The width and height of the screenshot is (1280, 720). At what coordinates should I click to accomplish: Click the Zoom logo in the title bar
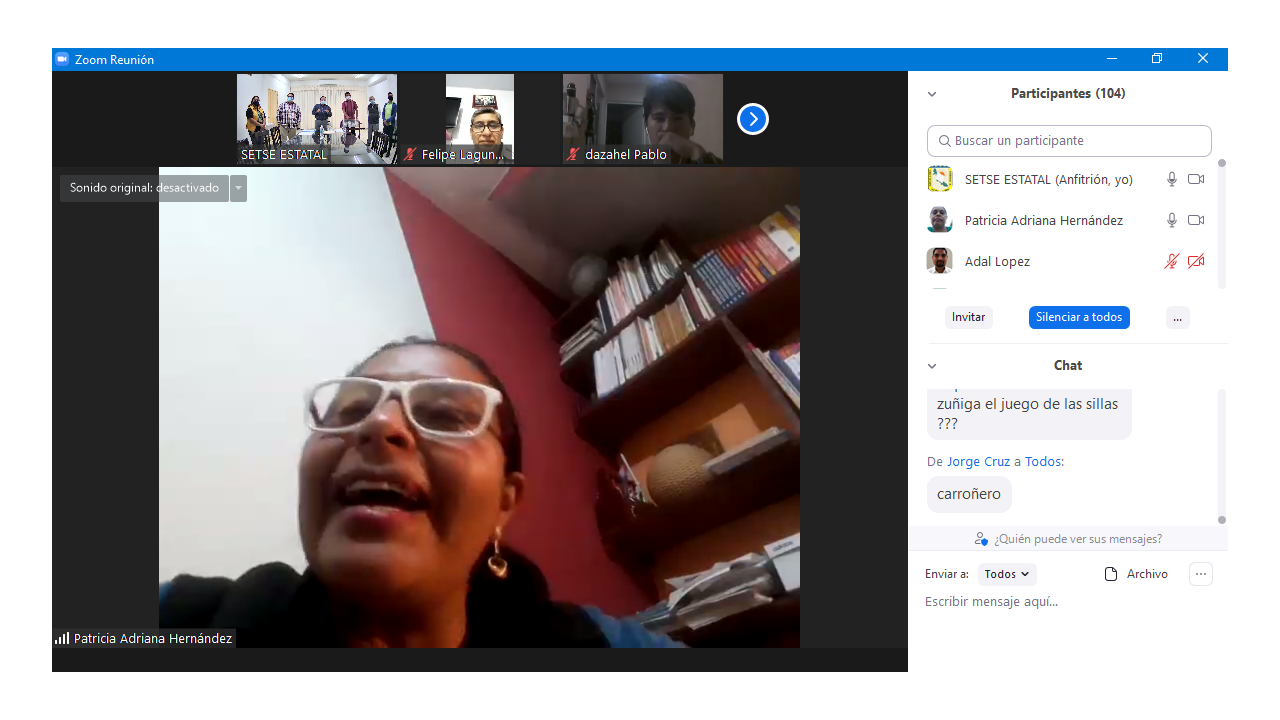click(62, 59)
